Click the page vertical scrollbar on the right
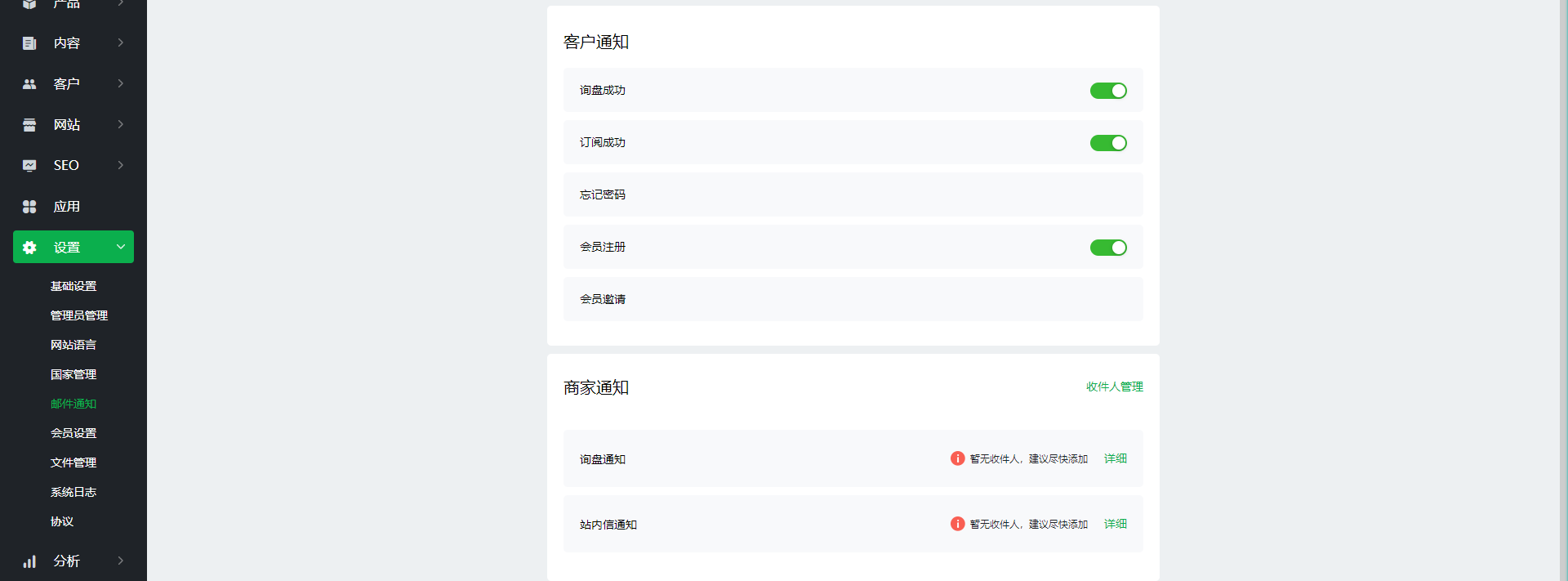 pos(1563,290)
